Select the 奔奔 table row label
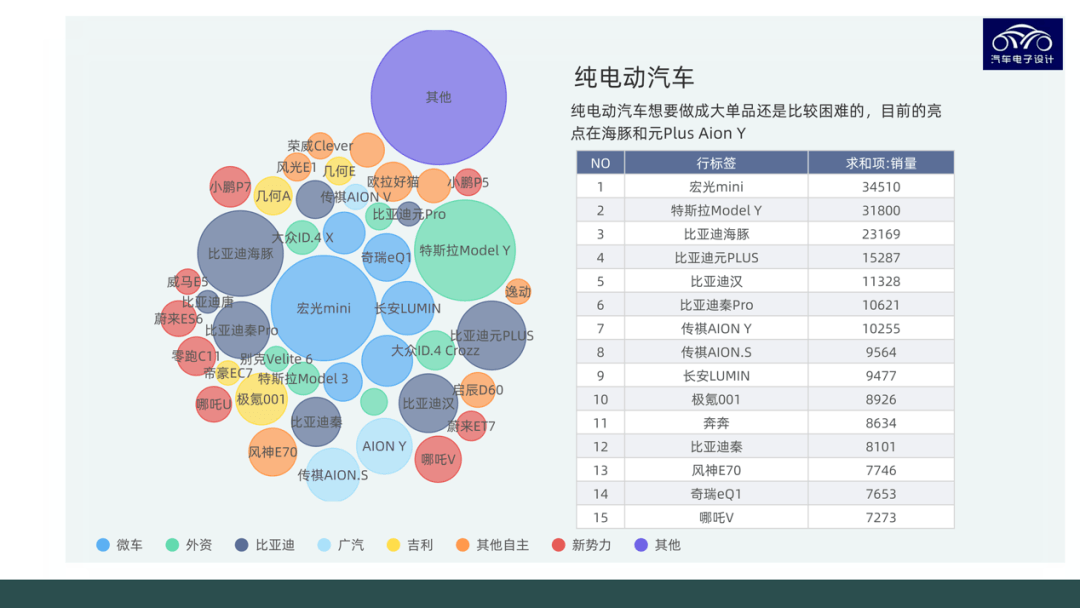The image size is (1080, 608). [x=716, y=423]
